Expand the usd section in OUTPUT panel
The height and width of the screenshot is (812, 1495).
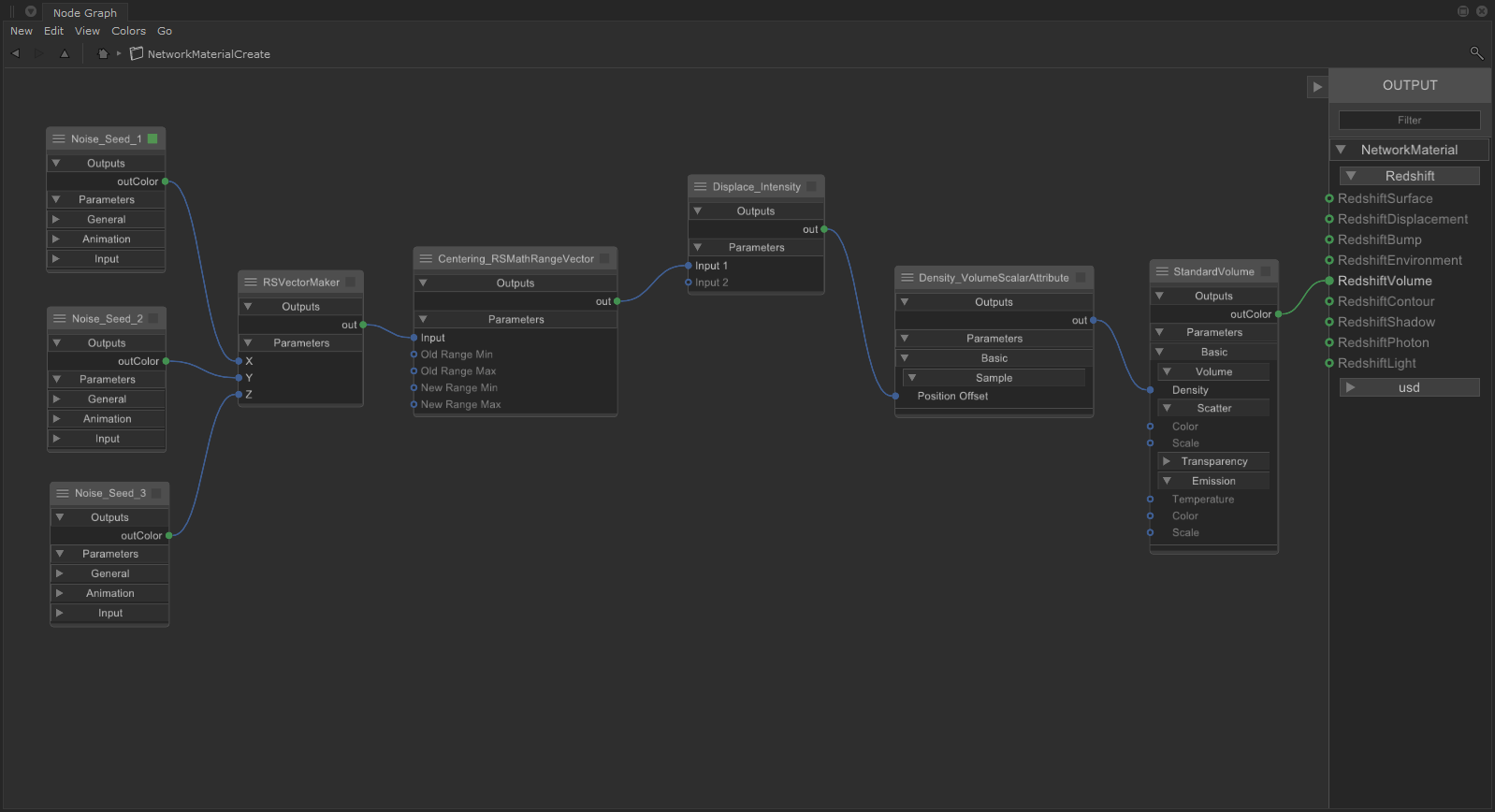click(1350, 387)
